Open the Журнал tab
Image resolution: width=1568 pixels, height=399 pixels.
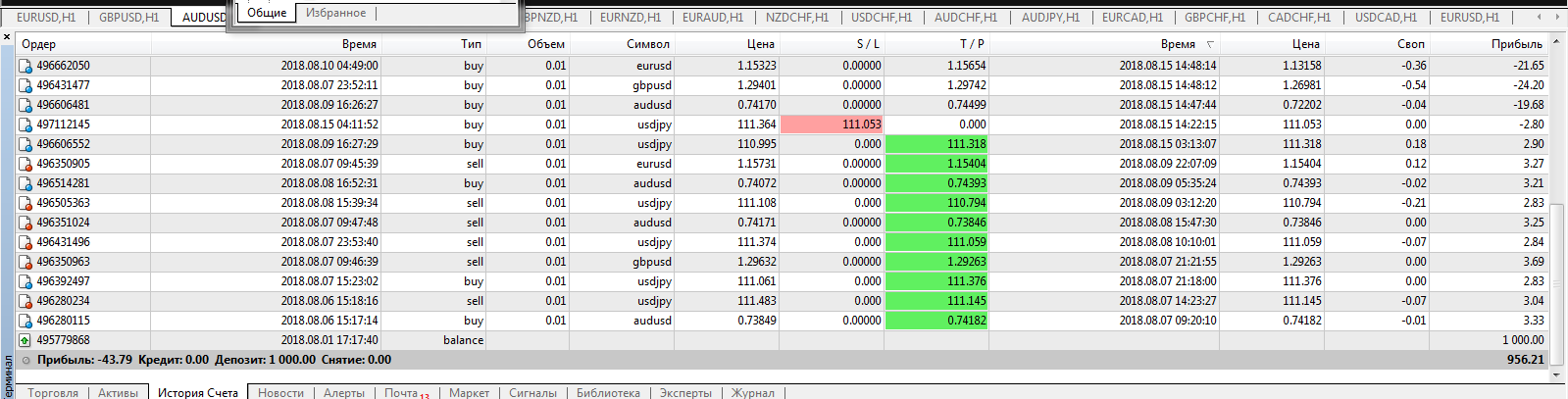click(753, 392)
